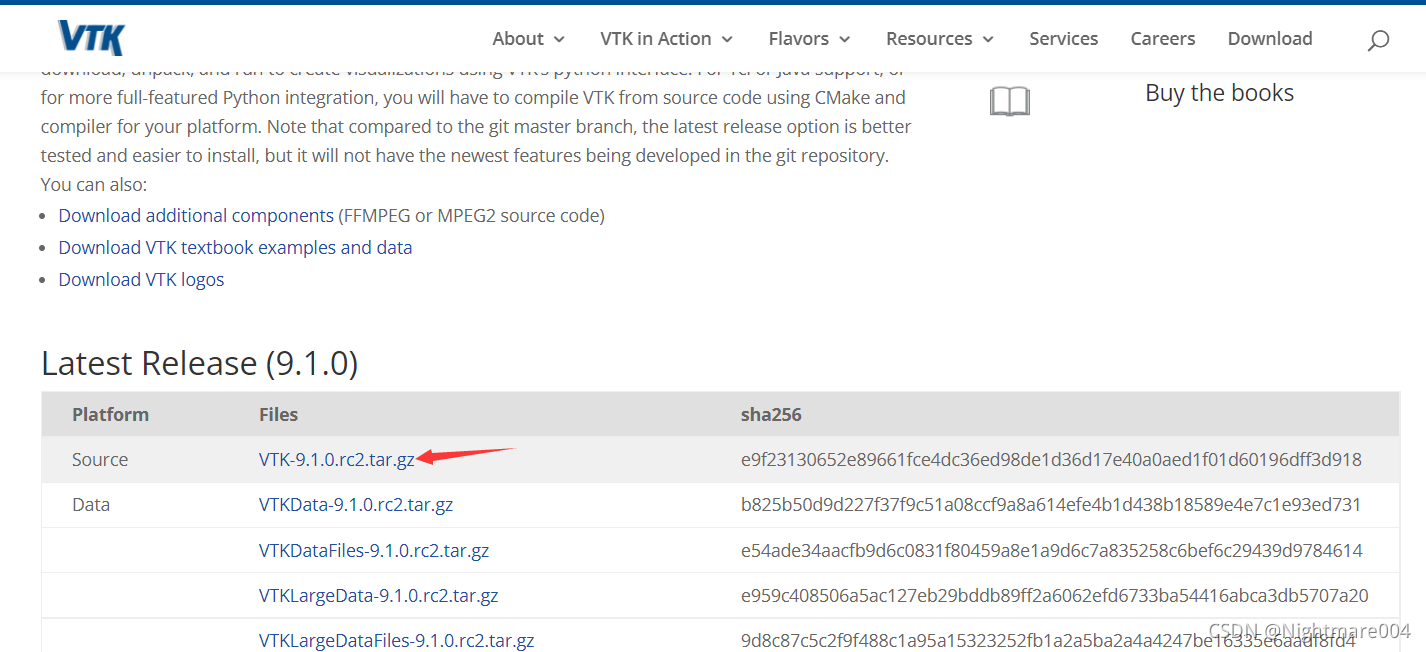Viewport: 1426px width, 652px height.
Task: Click the Platform column header
Action: (110, 414)
